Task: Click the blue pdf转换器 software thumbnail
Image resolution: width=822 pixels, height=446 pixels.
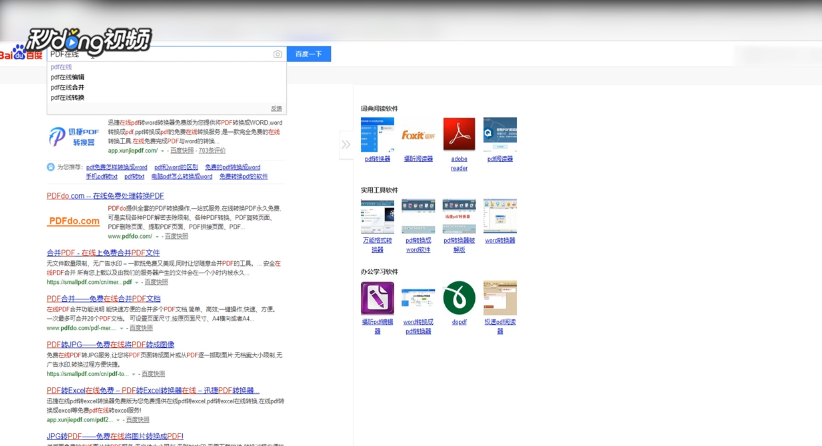Action: 377,134
